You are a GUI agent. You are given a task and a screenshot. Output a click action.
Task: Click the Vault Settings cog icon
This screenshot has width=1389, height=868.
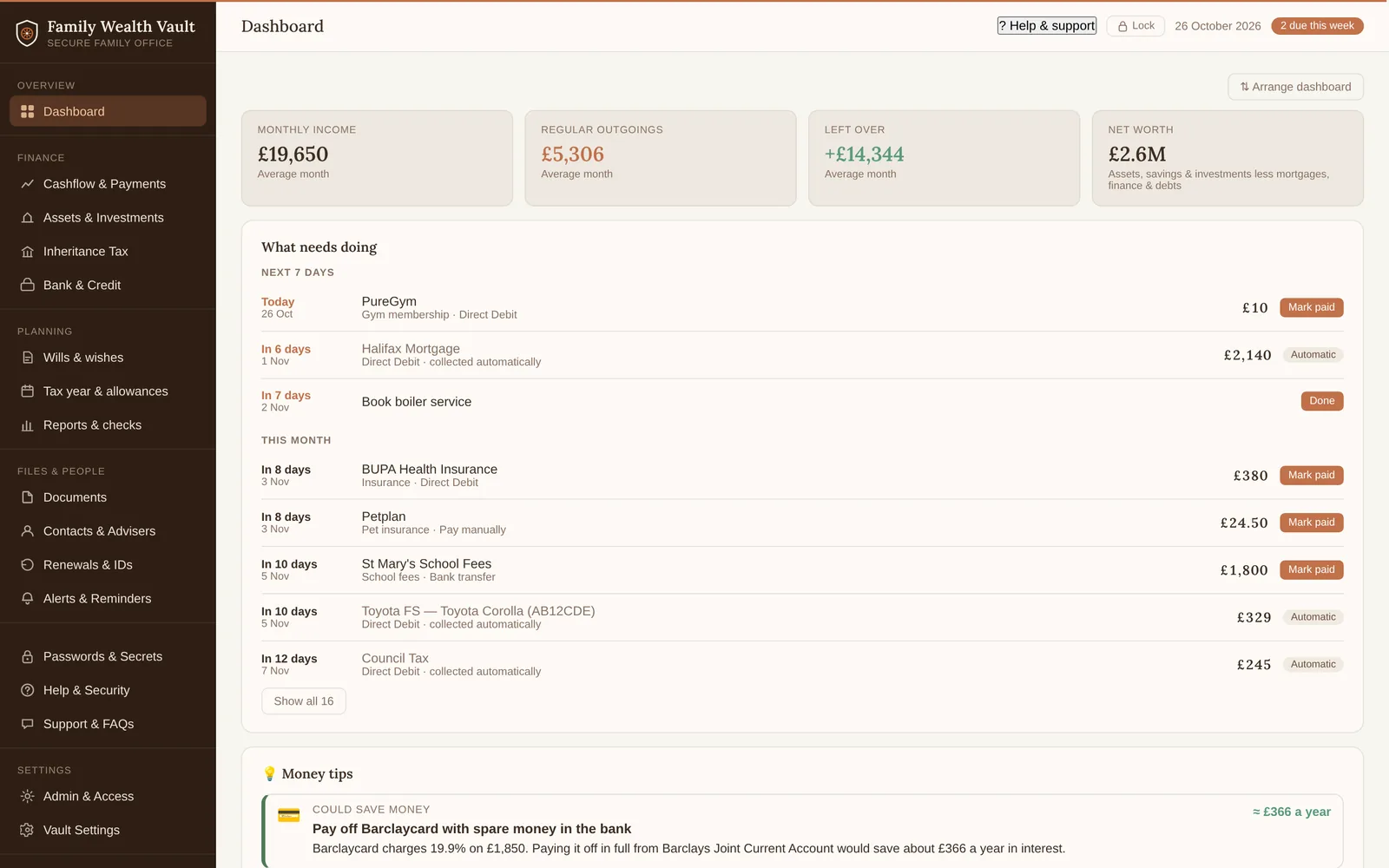click(x=27, y=831)
